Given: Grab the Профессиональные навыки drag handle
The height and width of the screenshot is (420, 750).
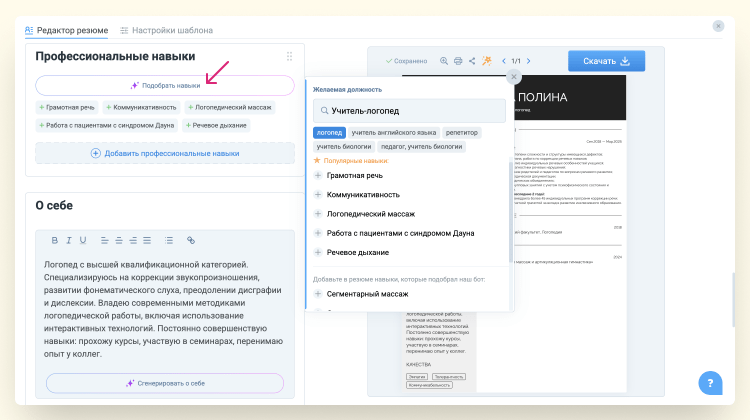Looking at the screenshot, I should pyautogui.click(x=289, y=56).
